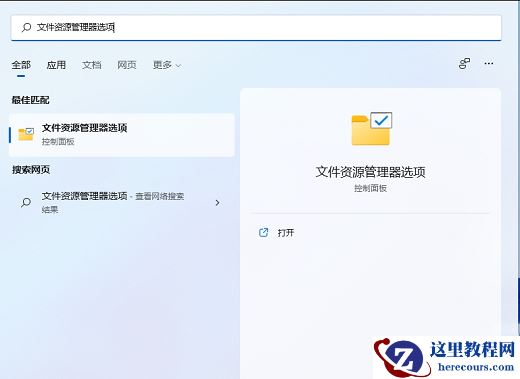Click the open external icon beside 打开
The width and height of the screenshot is (520, 379).
tap(263, 232)
